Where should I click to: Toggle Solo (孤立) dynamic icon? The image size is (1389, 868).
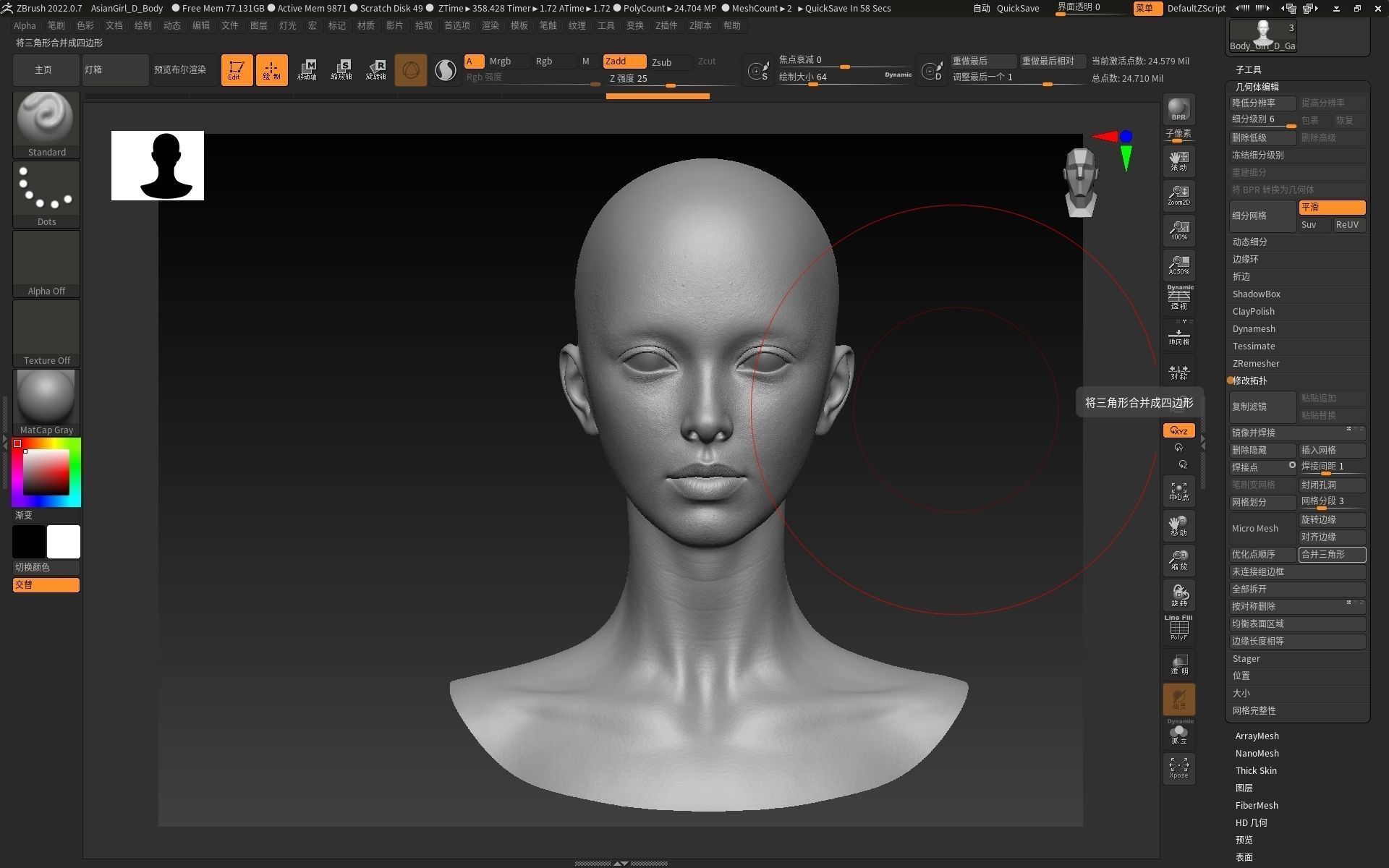pyautogui.click(x=1178, y=733)
